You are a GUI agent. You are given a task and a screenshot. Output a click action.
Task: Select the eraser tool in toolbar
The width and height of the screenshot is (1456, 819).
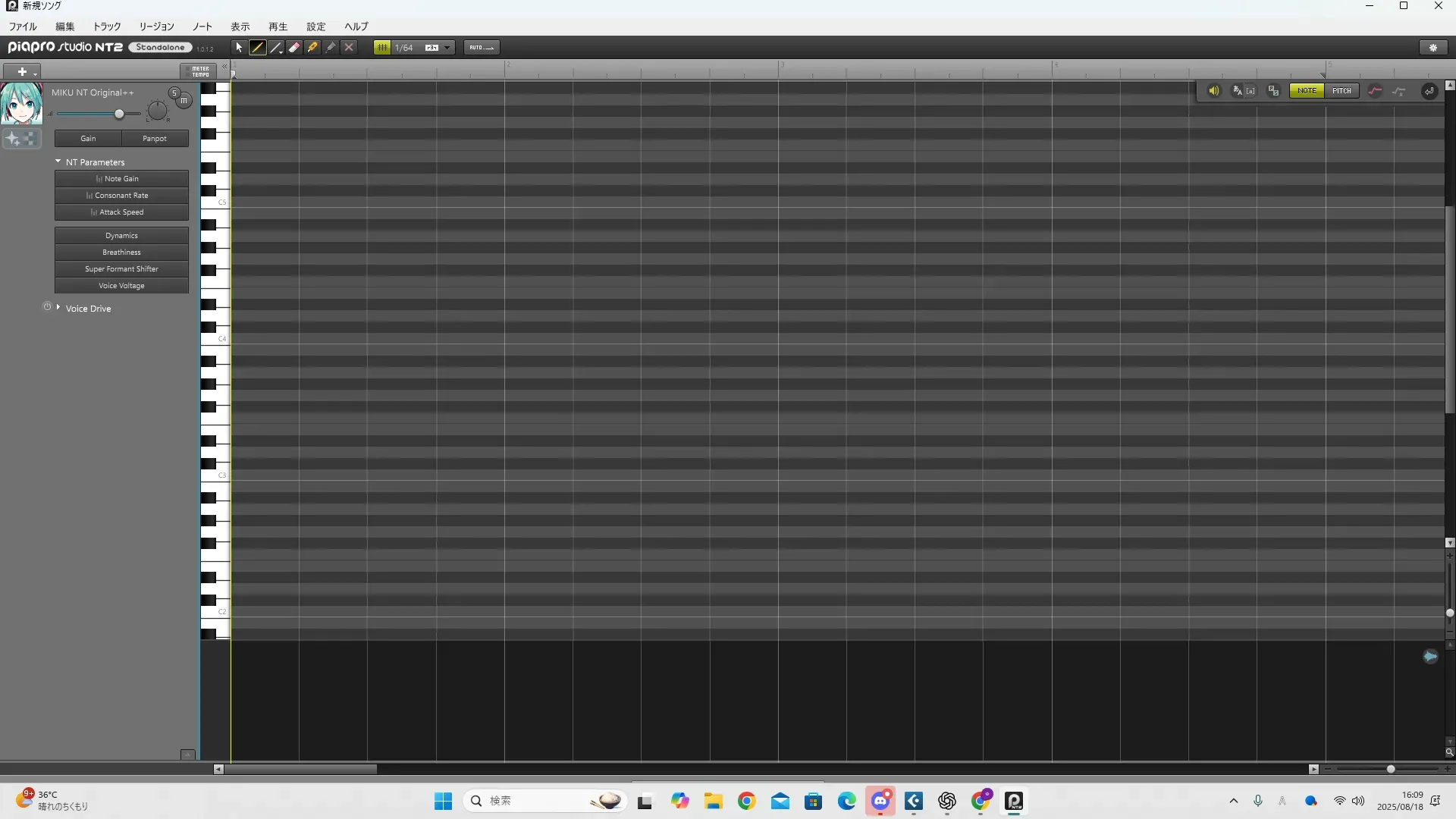[x=294, y=48]
